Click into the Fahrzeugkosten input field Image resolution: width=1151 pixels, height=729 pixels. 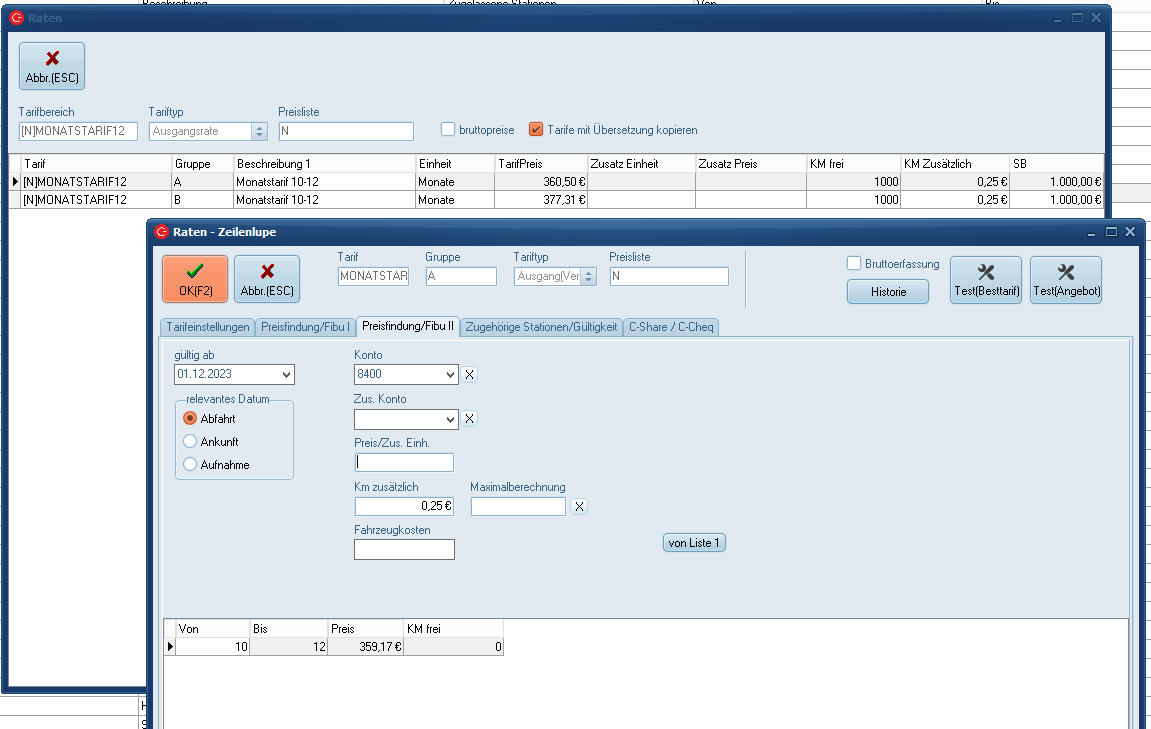404,549
